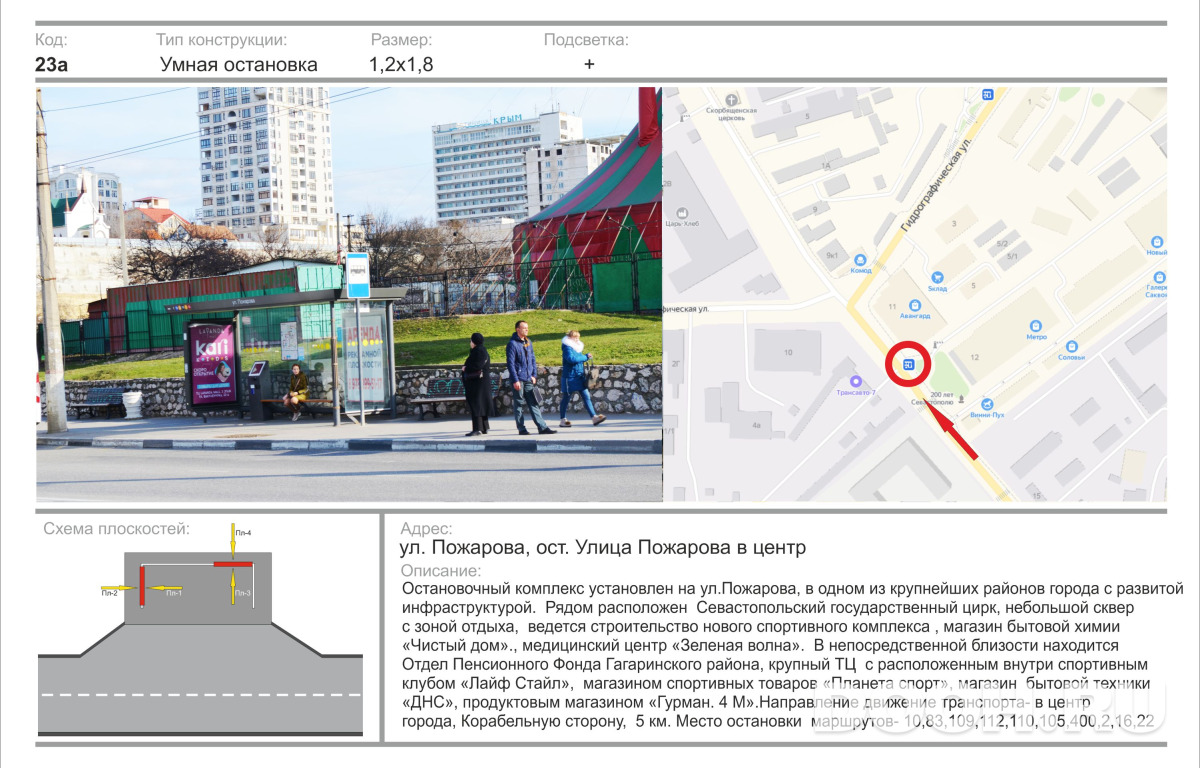Click the Пл-3 label in the scheme
1200x768 pixels.
243,593
